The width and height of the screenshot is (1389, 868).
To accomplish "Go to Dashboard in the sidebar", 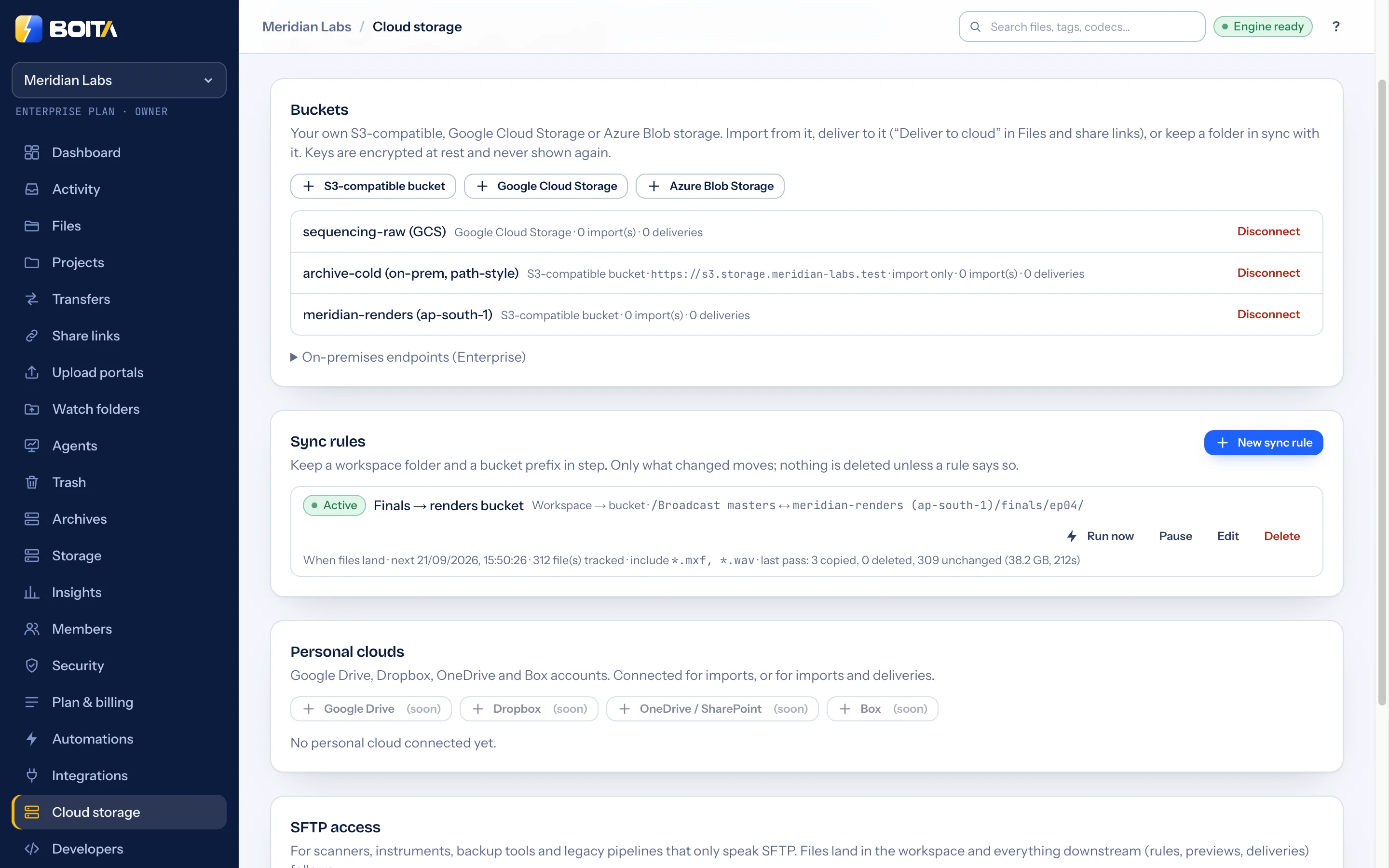I will point(119,152).
